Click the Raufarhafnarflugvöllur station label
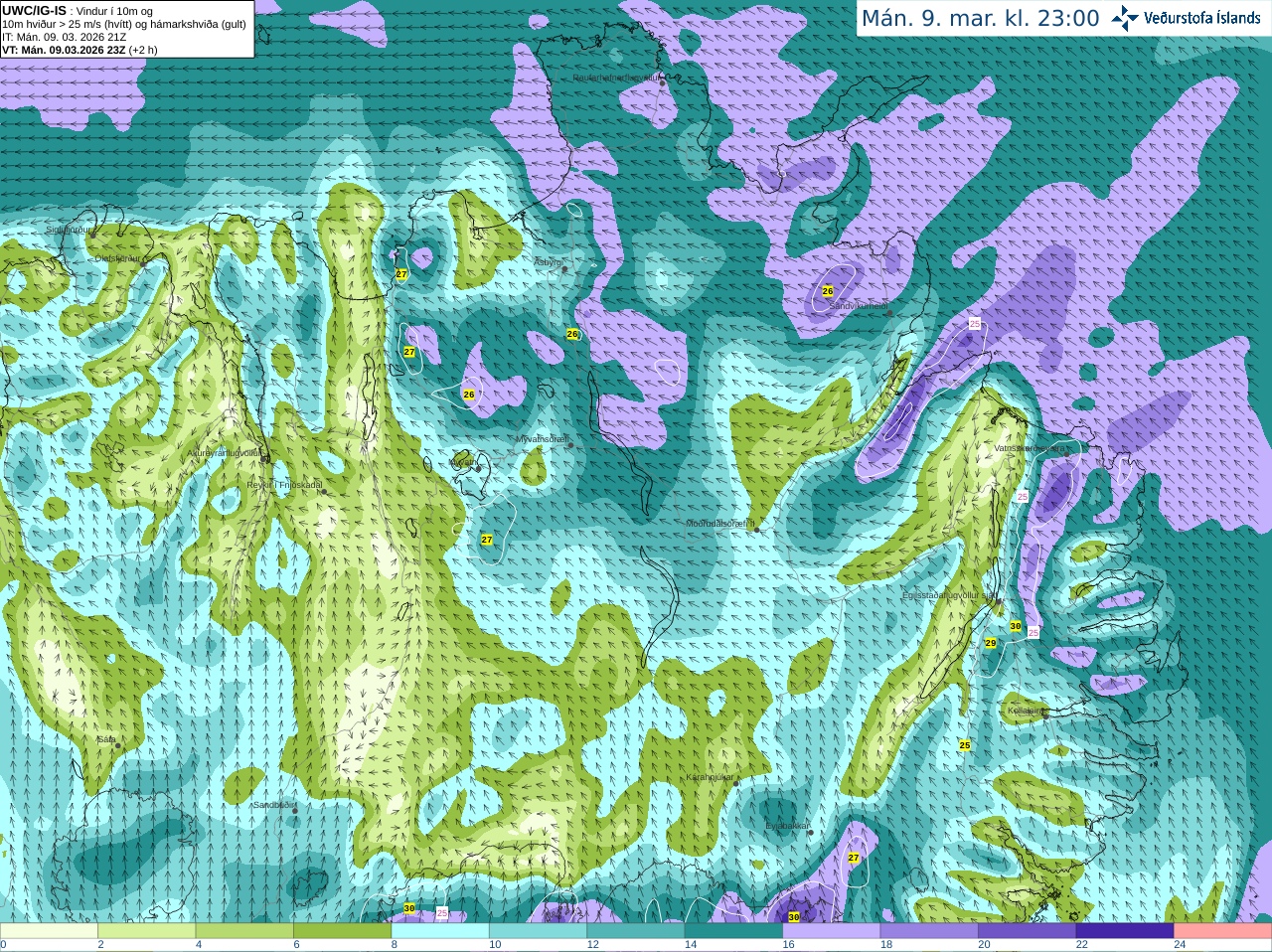1272x952 pixels. click(616, 77)
